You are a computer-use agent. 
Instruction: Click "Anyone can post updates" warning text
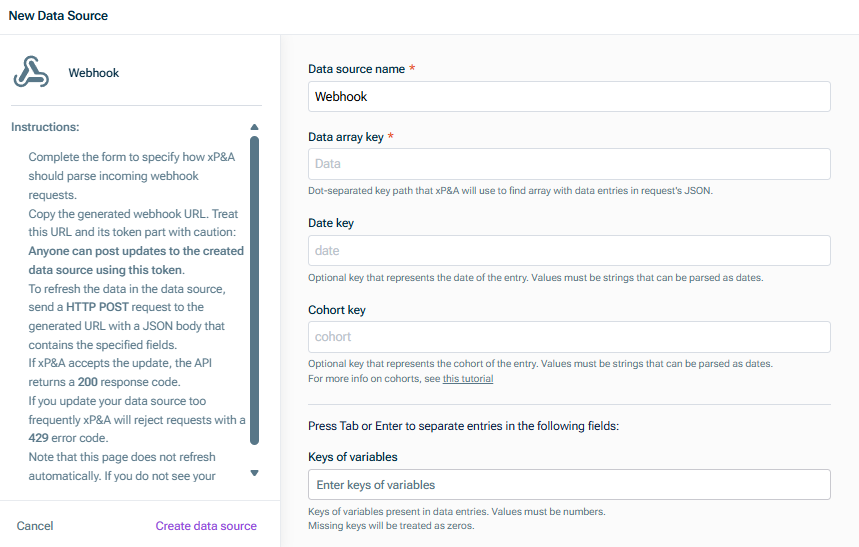click(136, 260)
